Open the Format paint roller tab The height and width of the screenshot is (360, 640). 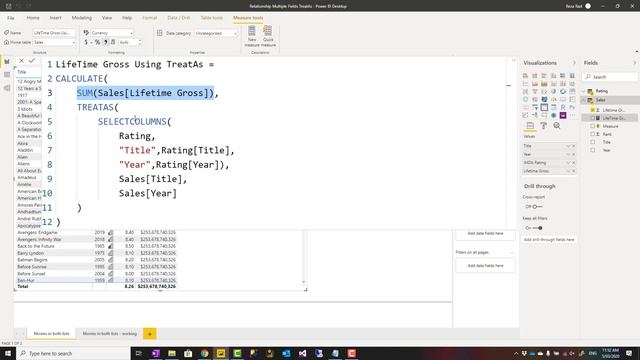click(543, 126)
